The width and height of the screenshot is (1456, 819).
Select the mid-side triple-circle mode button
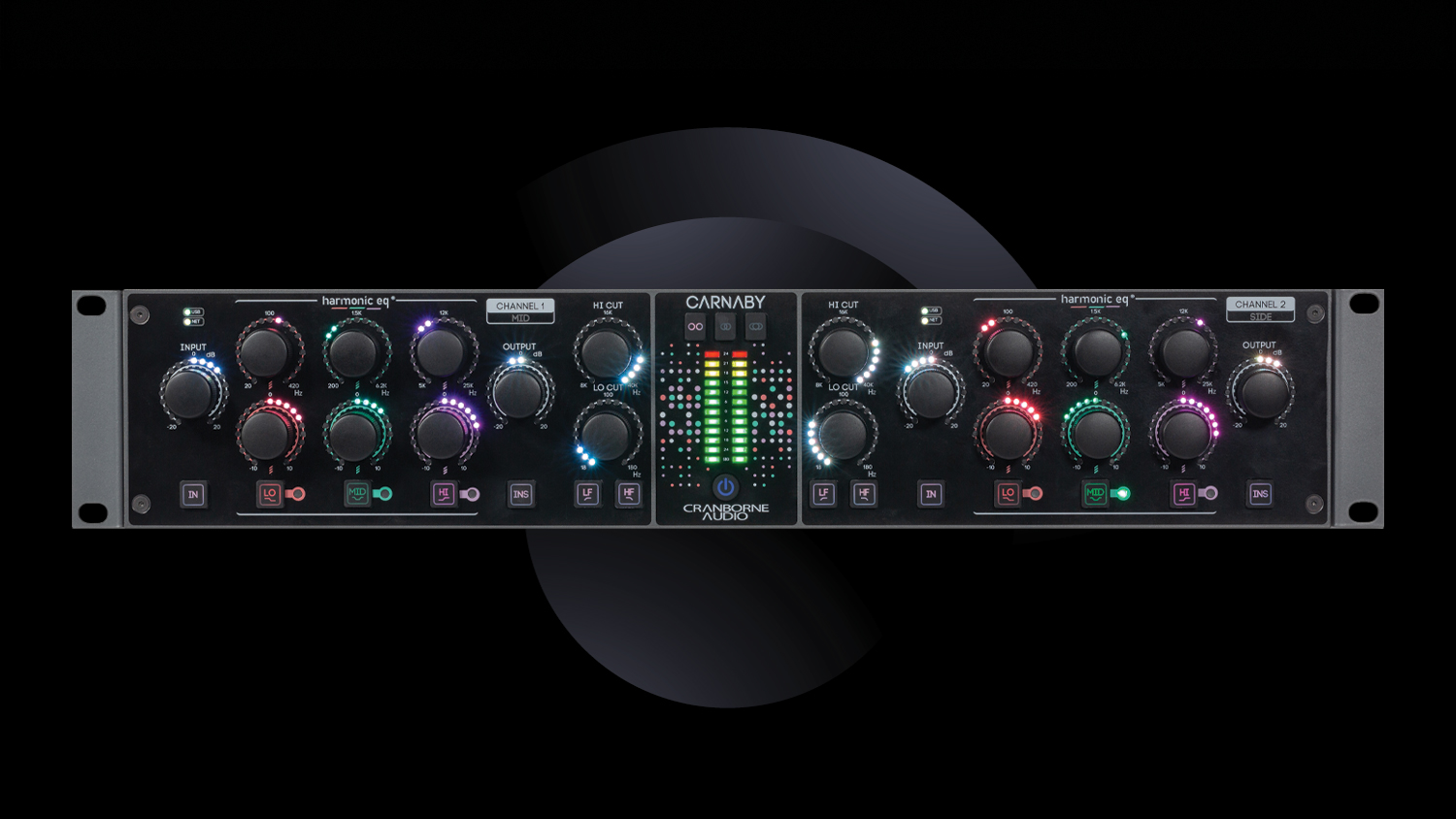(x=755, y=327)
